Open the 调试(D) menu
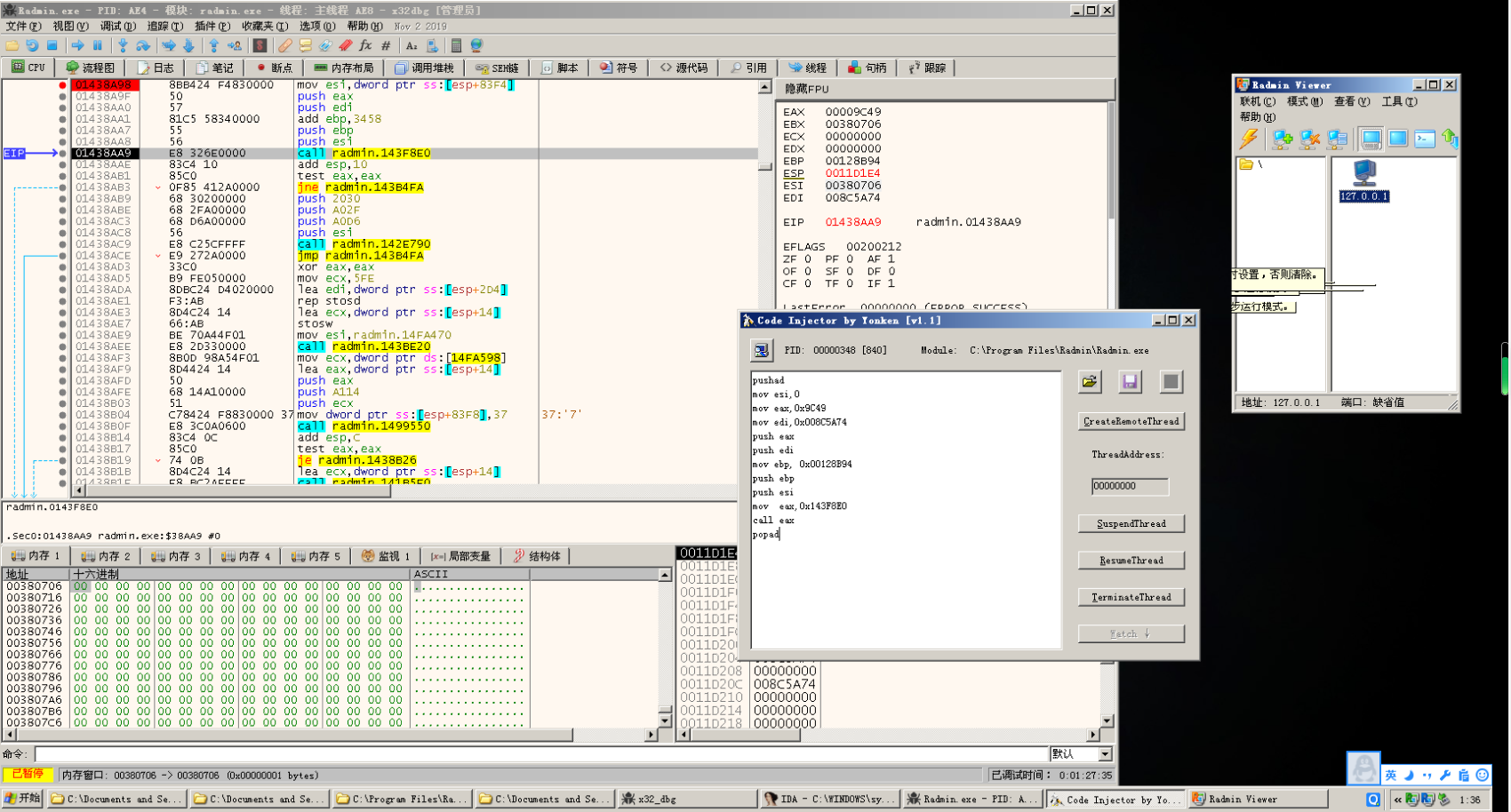 [117, 26]
